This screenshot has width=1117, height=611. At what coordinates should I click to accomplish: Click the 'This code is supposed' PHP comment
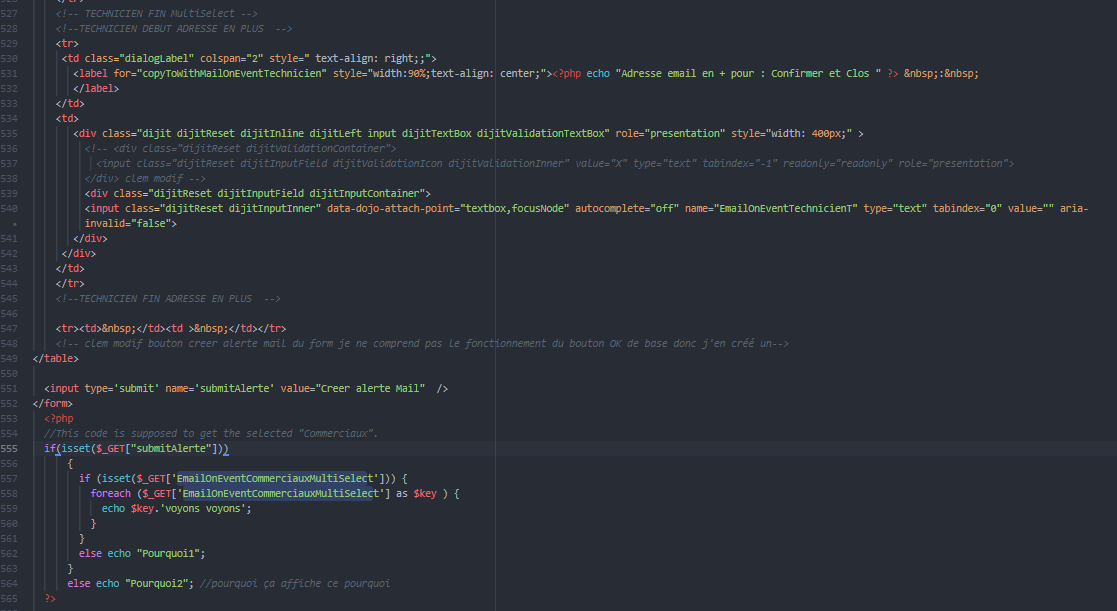click(x=210, y=433)
